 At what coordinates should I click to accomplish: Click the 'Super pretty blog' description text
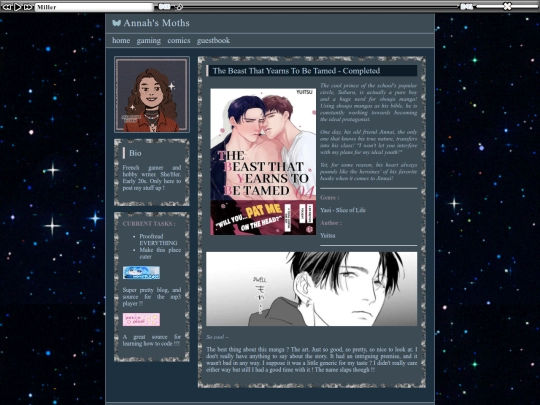tap(152, 297)
